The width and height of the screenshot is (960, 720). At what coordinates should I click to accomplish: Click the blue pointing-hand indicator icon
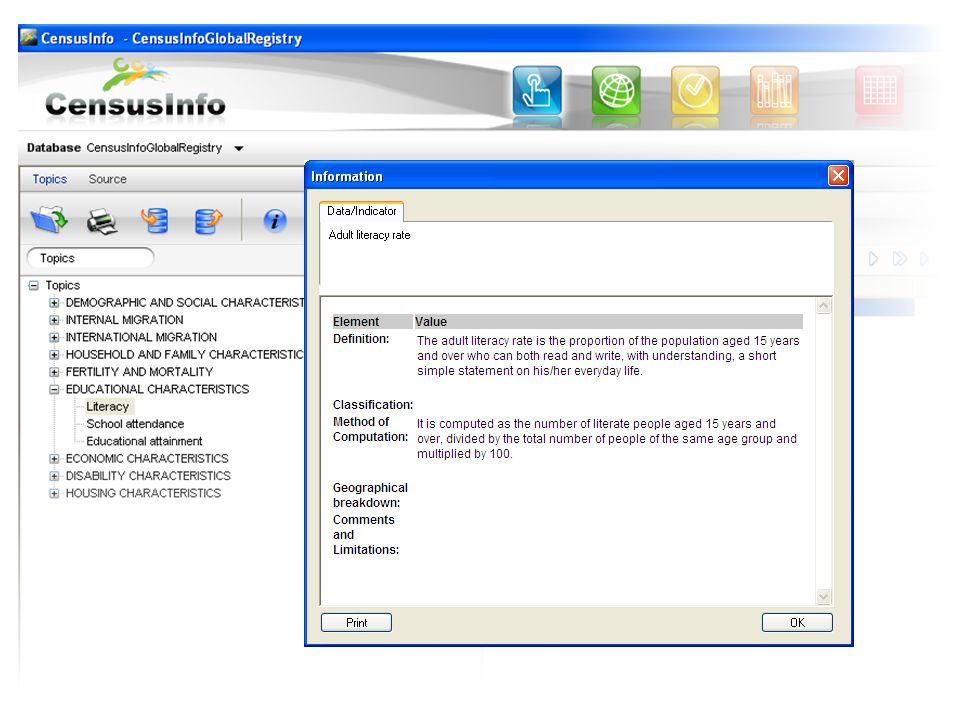coord(537,91)
